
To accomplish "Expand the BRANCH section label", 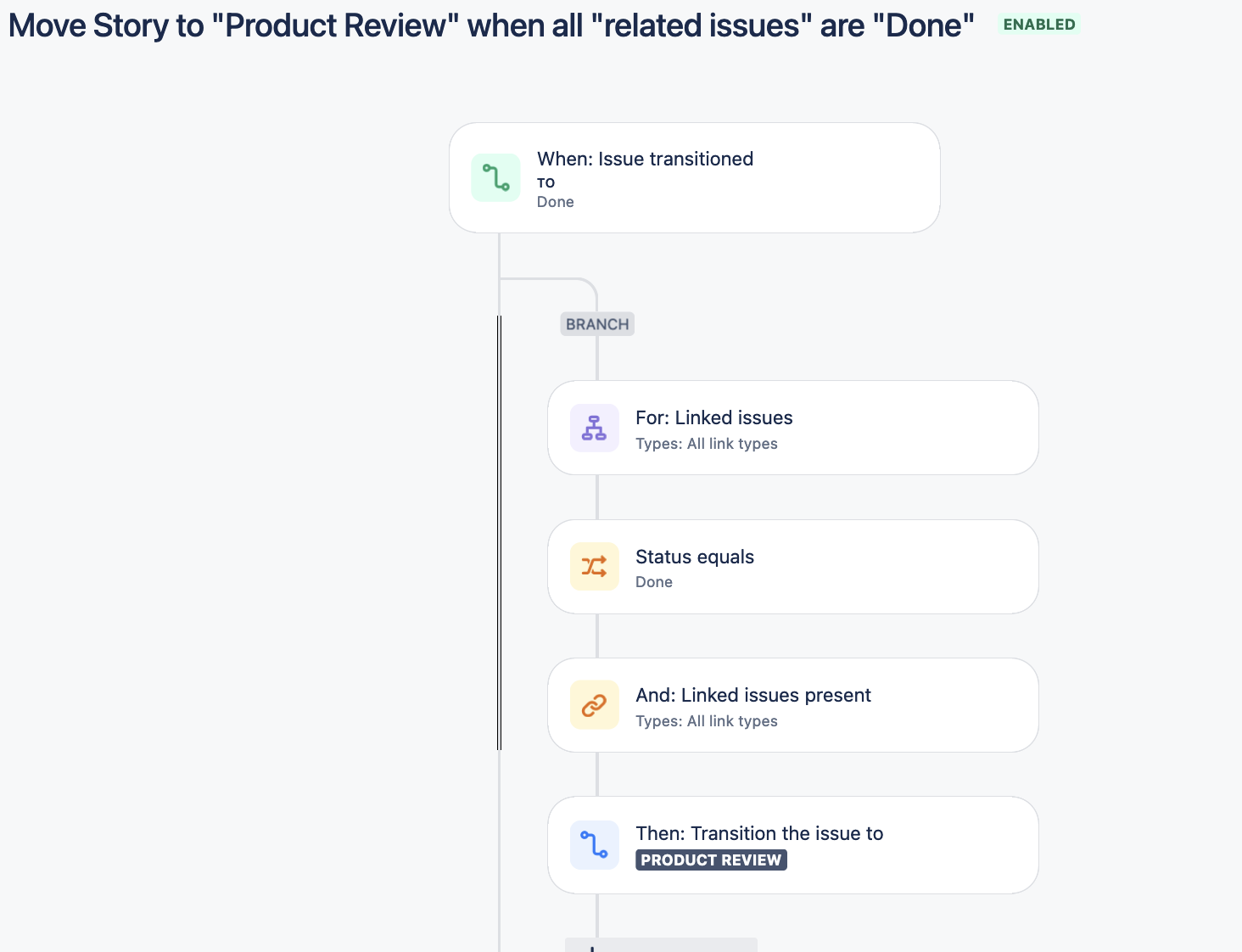I will 596,323.
